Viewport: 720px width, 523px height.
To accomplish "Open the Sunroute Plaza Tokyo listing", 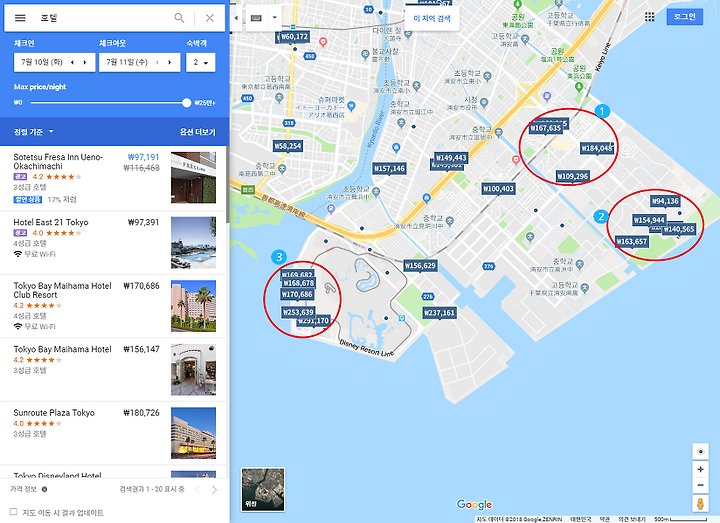I will point(113,433).
